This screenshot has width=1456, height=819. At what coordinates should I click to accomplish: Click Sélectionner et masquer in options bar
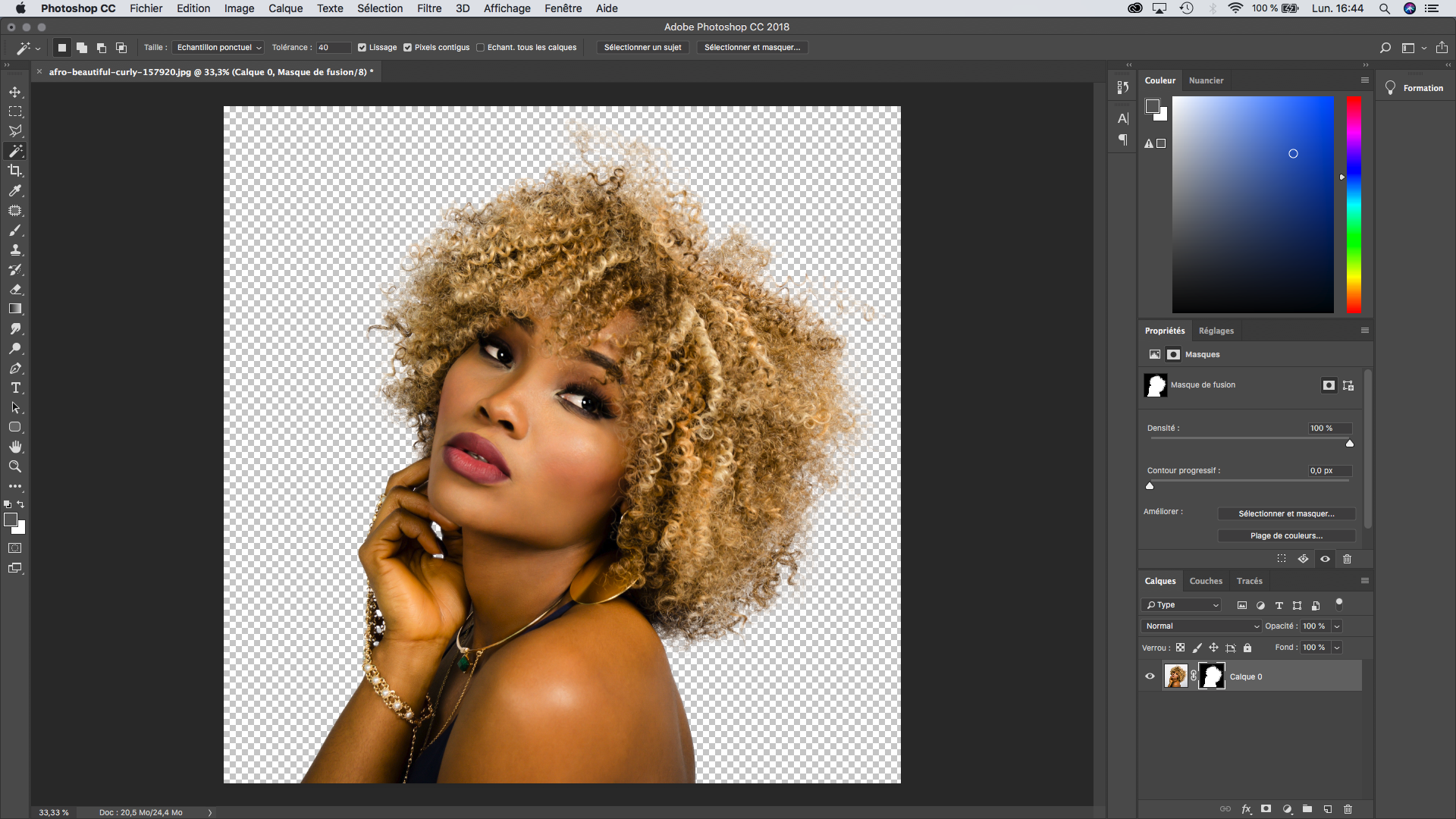(x=752, y=47)
